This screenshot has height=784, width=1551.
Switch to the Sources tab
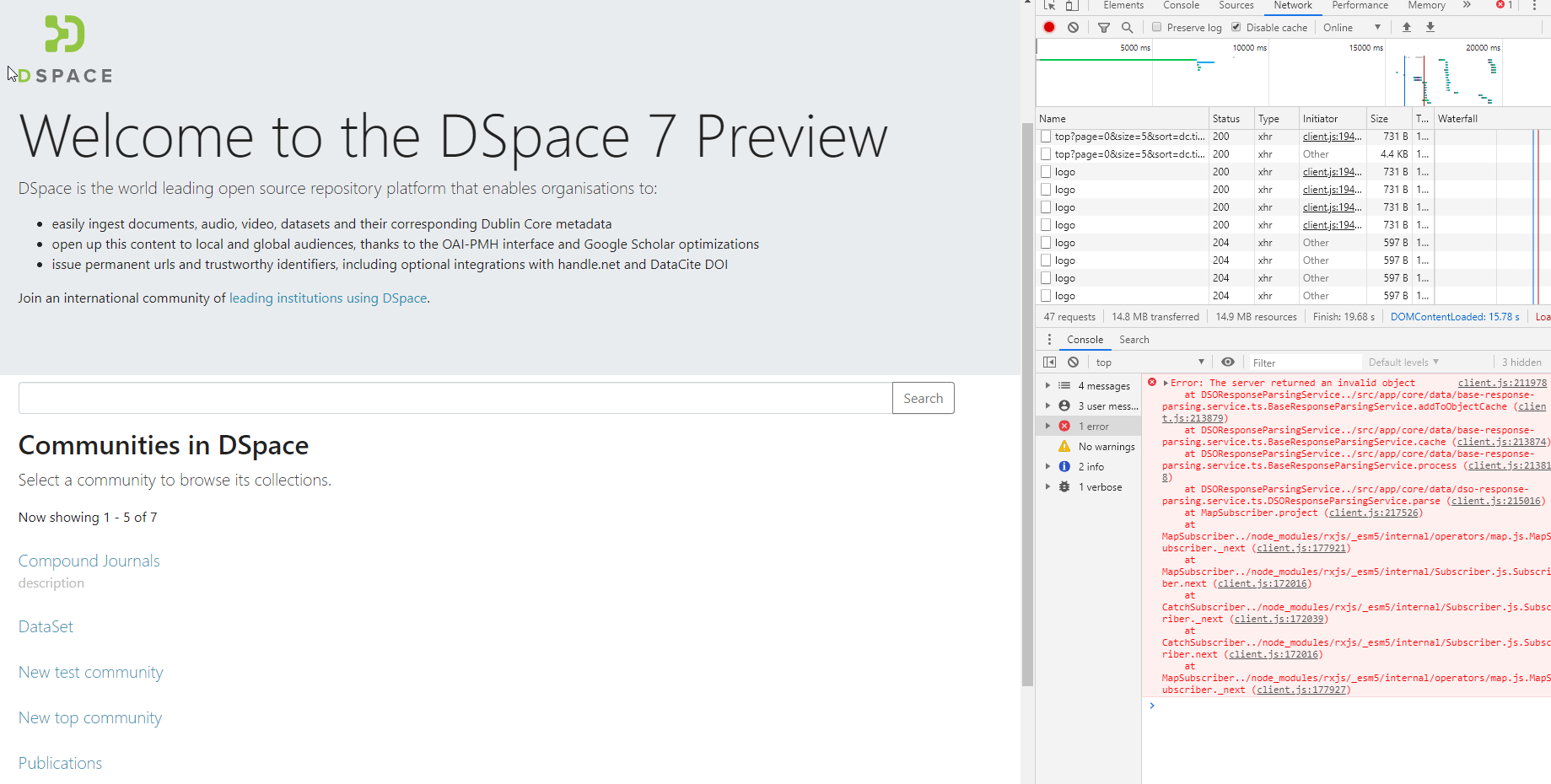(1236, 5)
